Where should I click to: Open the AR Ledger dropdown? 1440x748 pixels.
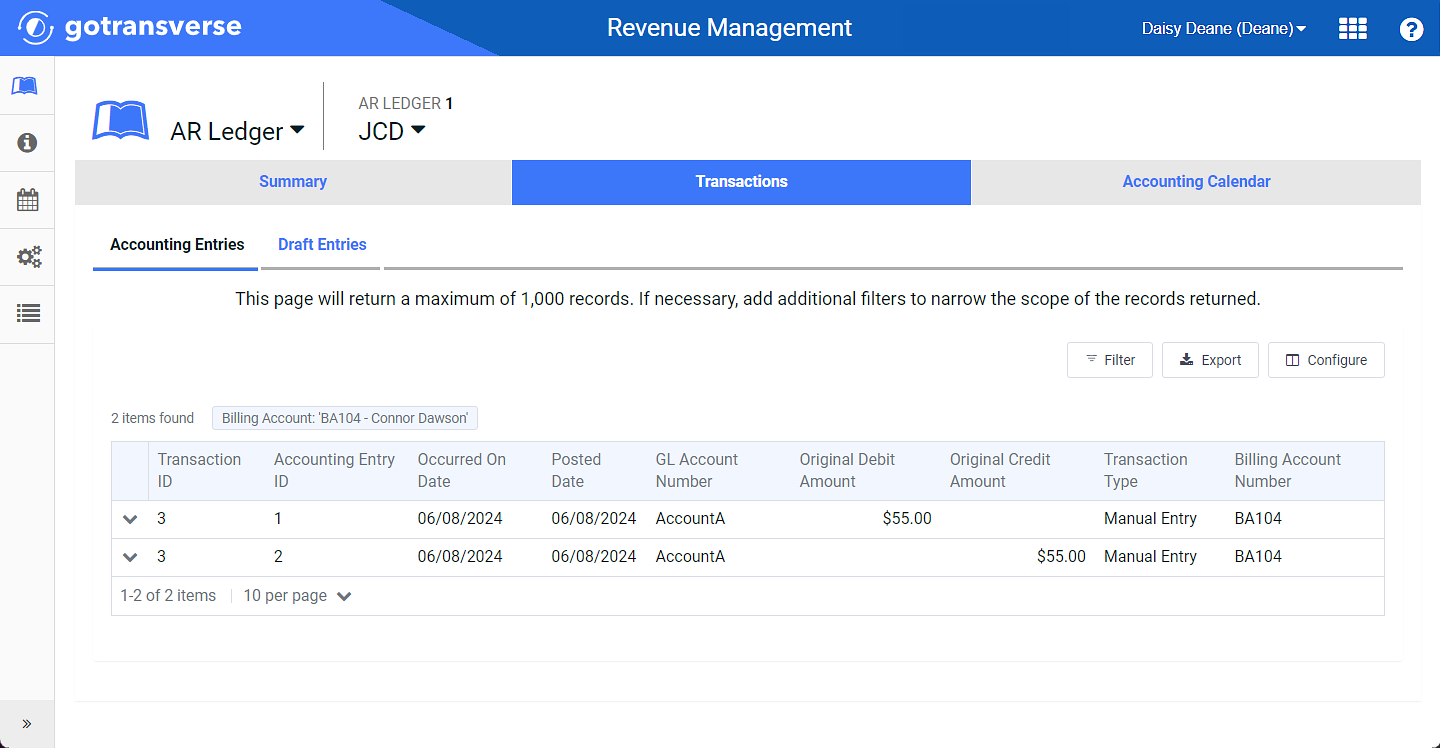coord(237,131)
